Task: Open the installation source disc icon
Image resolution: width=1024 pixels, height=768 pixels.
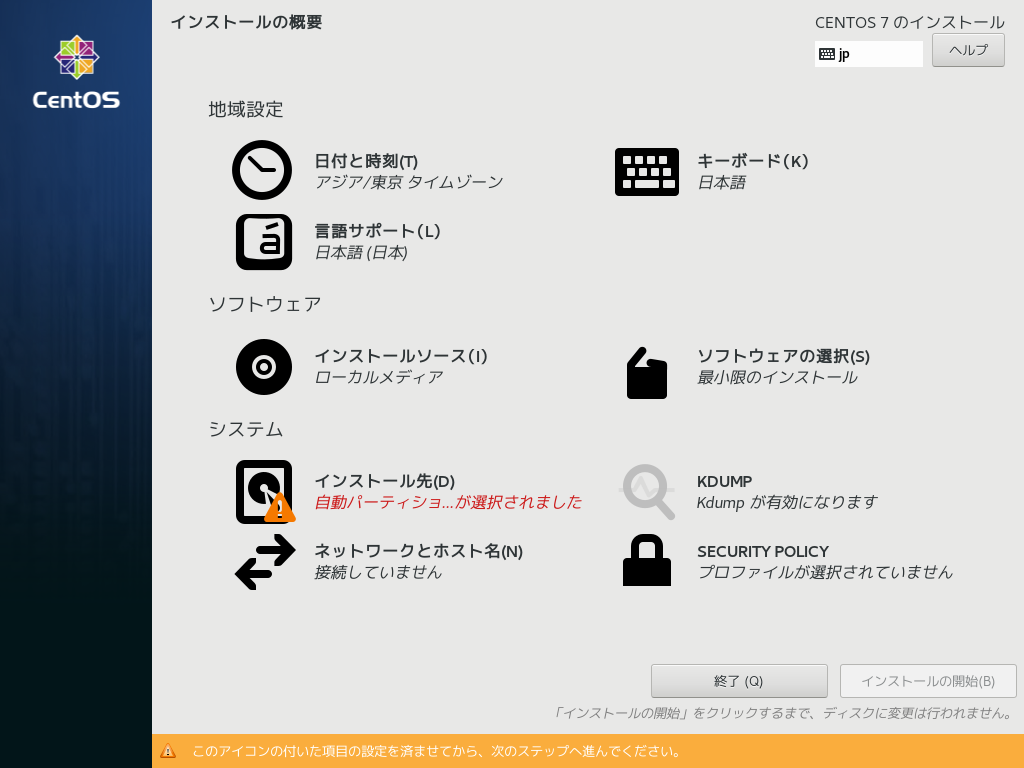Action: coord(264,367)
